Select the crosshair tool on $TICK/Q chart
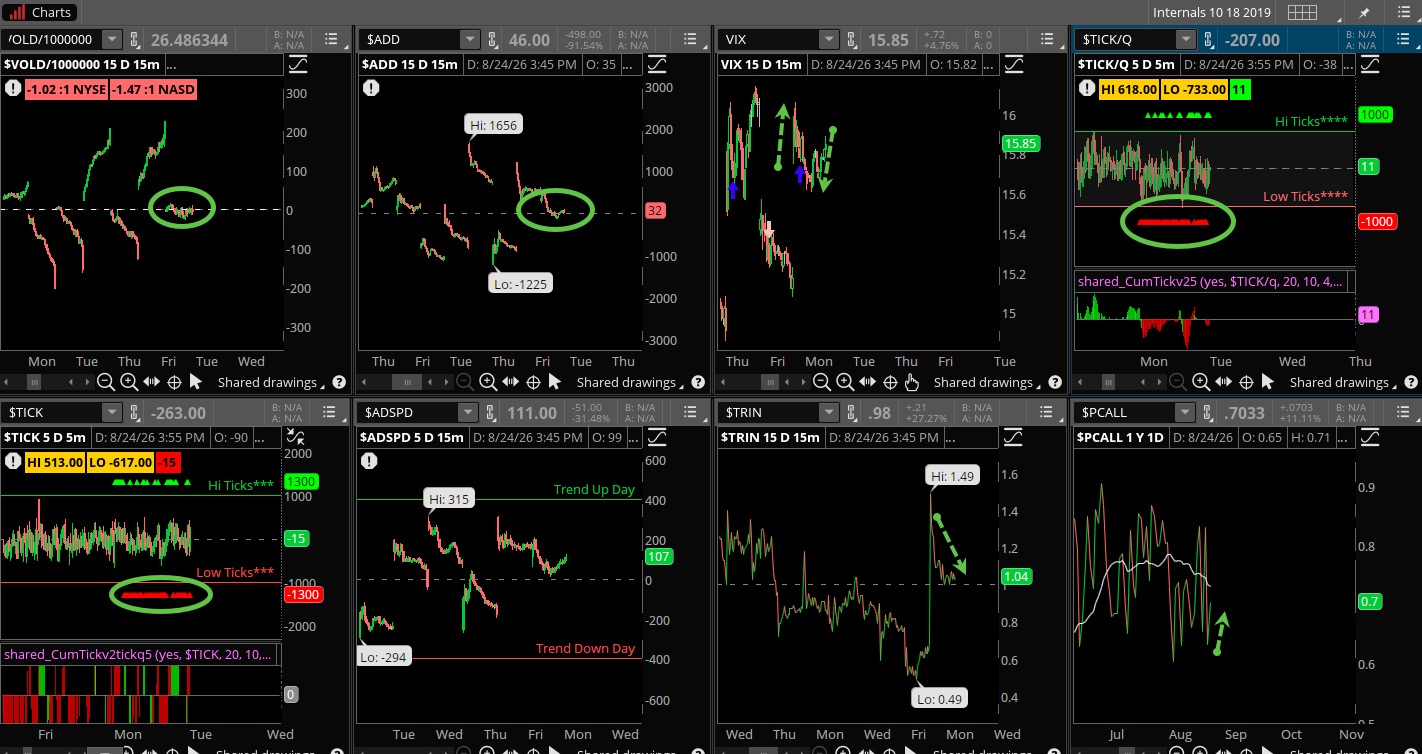This screenshot has width=1422, height=754. [1246, 382]
